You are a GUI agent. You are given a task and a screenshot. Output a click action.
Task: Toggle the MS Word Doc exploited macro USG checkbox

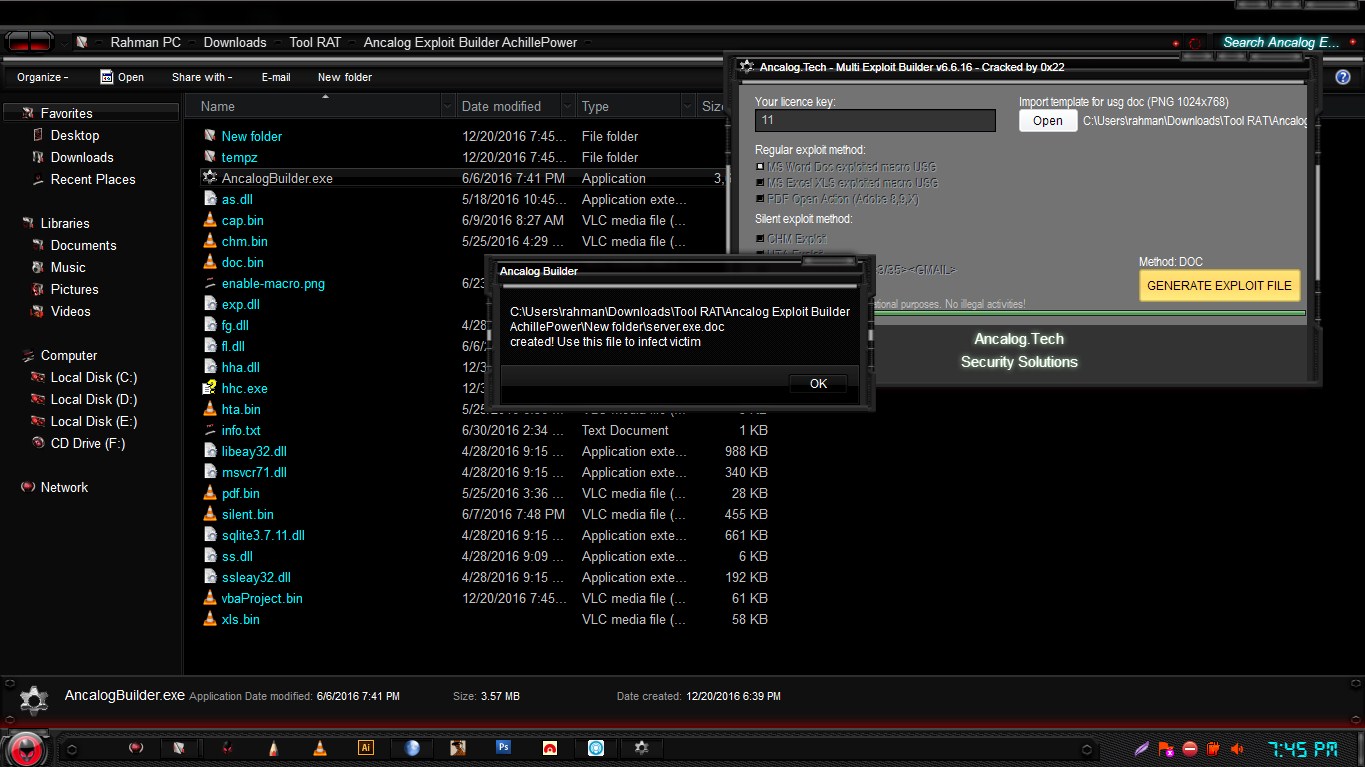tap(760, 167)
